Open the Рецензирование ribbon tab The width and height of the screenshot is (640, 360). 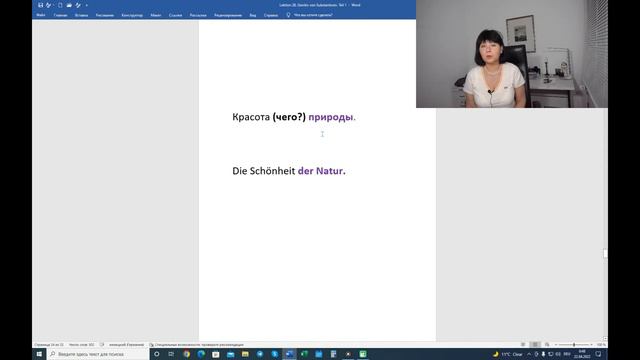pos(228,15)
